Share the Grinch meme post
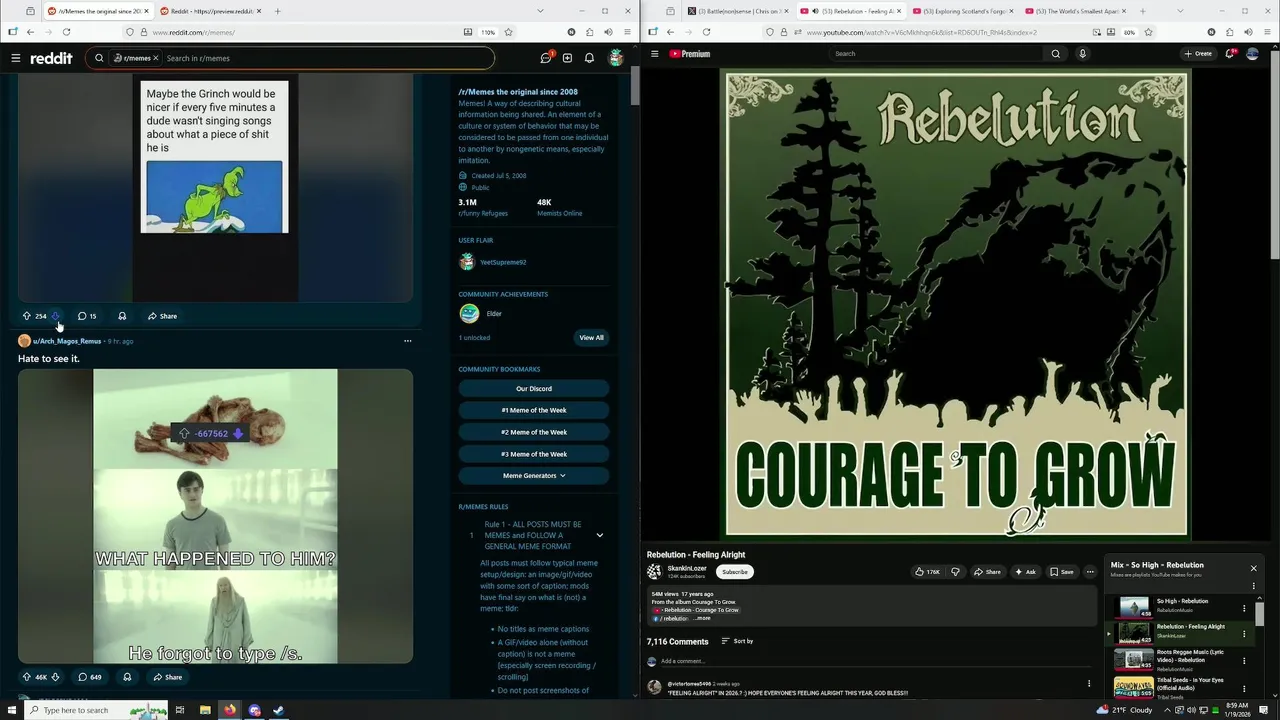The height and width of the screenshot is (720, 1280). coord(162,316)
